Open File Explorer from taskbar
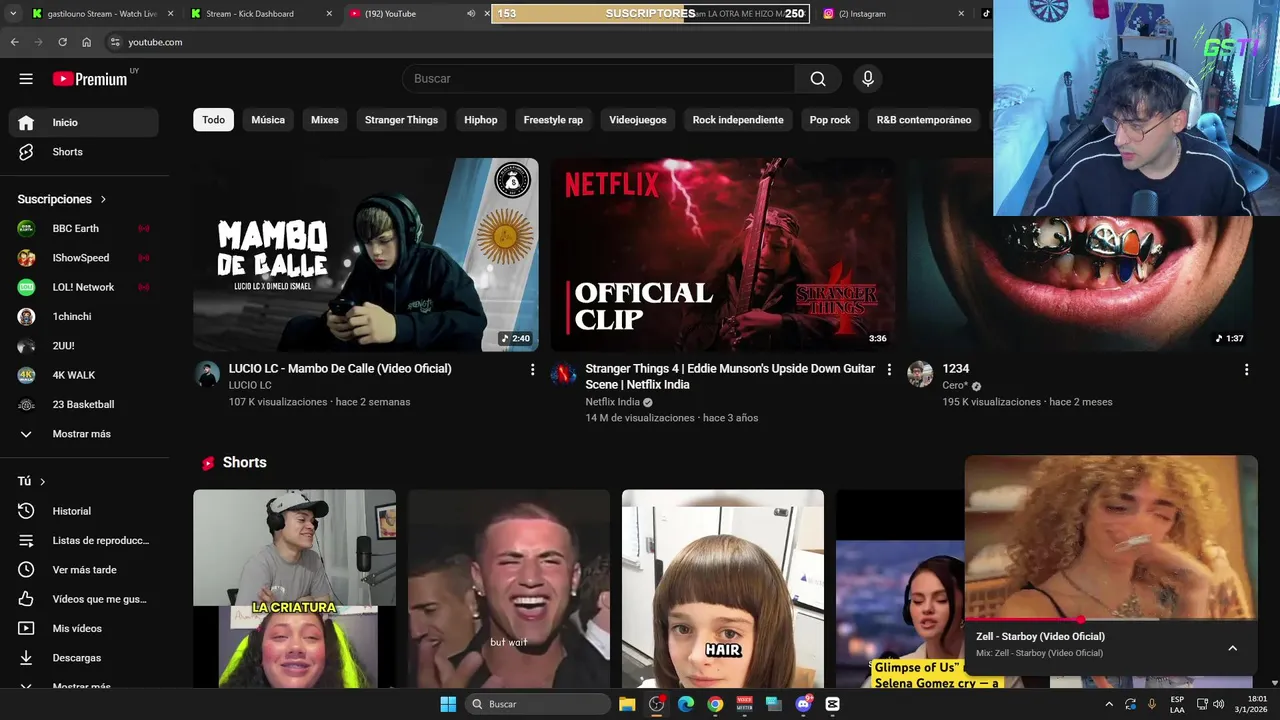Image resolution: width=1280 pixels, height=720 pixels. click(x=627, y=704)
